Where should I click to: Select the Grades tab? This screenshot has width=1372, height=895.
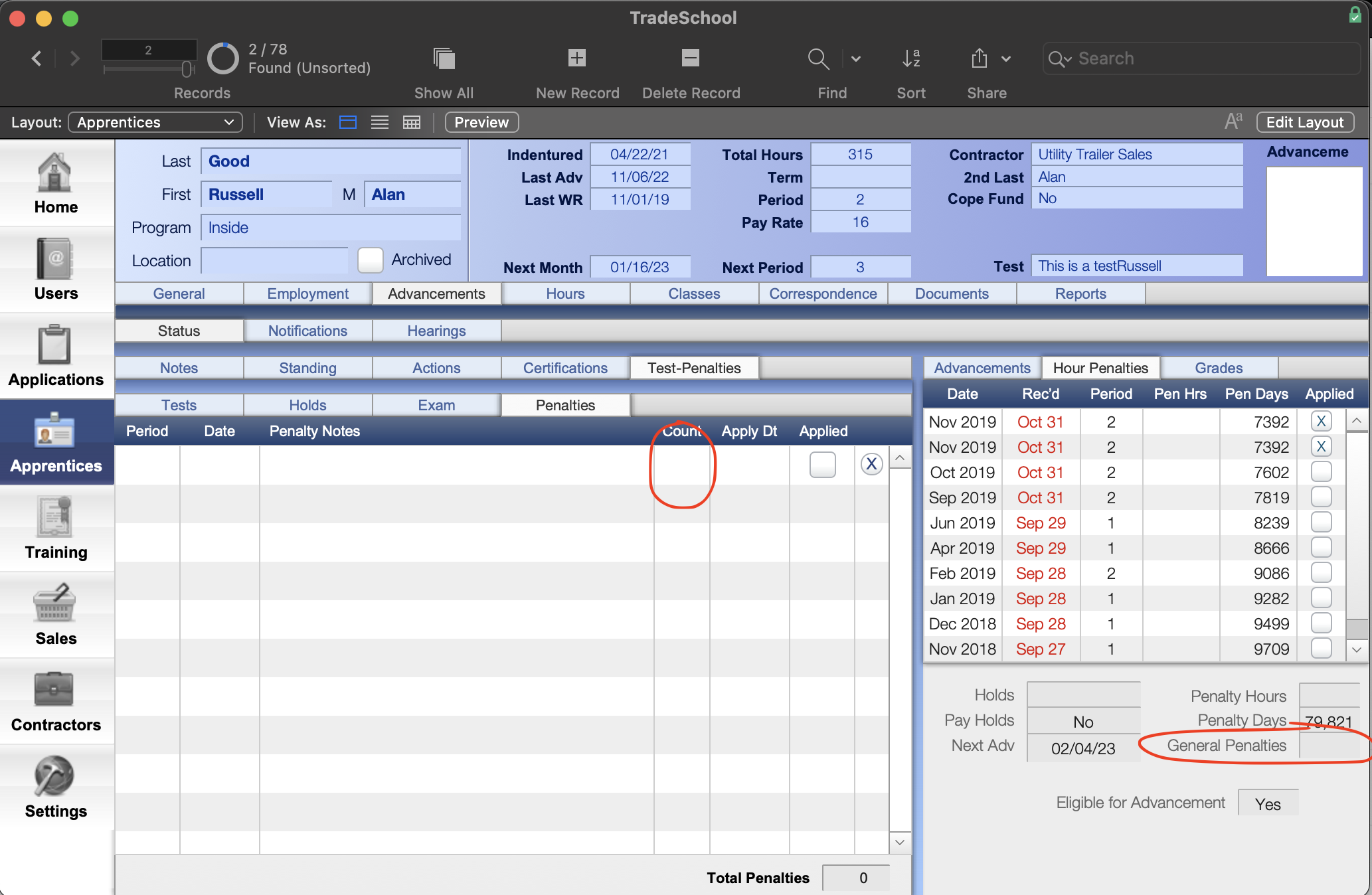tap(1219, 368)
